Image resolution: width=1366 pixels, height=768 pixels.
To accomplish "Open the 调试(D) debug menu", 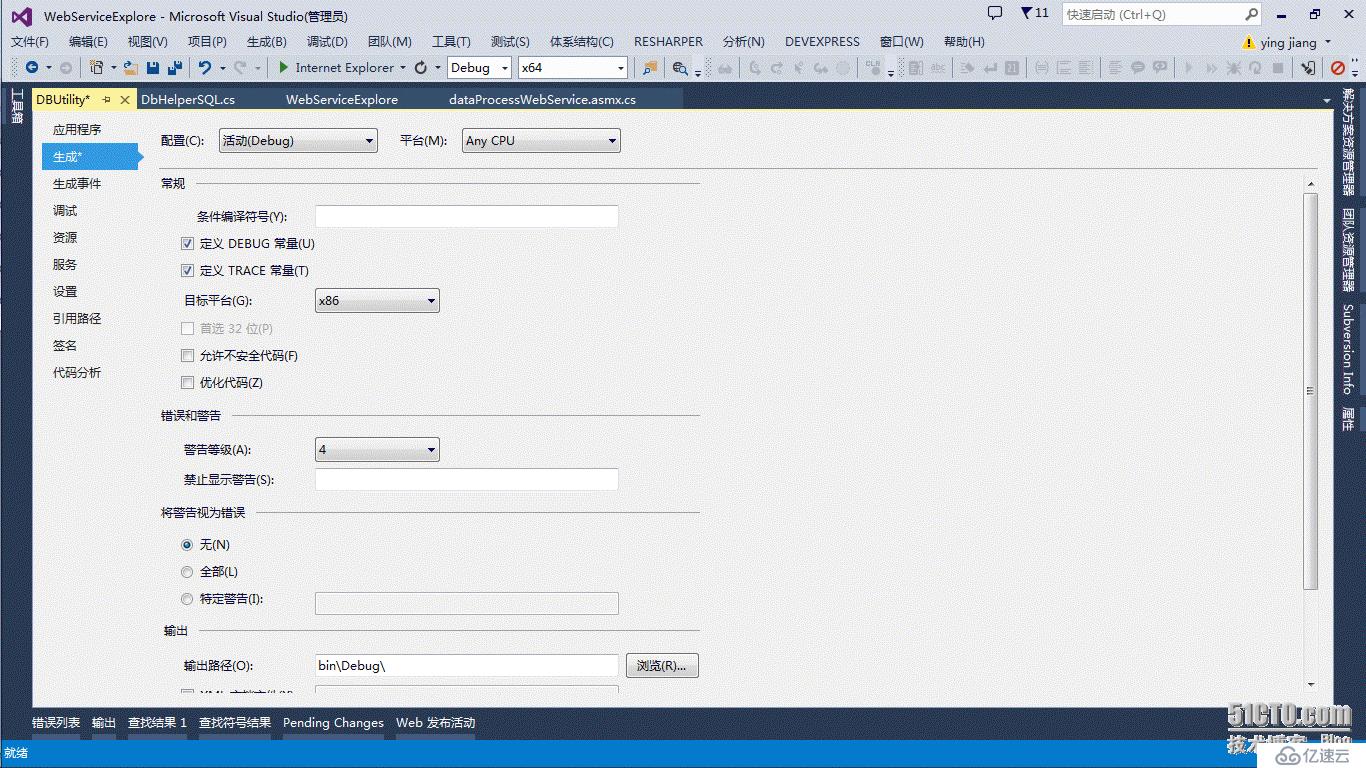I will [327, 42].
